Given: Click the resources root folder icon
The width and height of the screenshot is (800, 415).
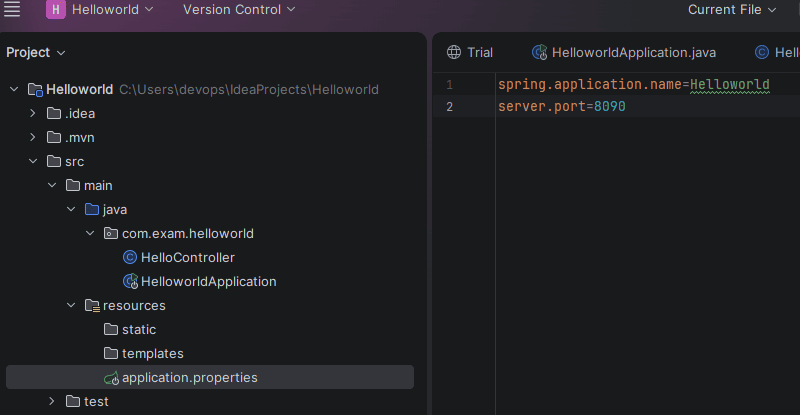Looking at the screenshot, I should [92, 305].
